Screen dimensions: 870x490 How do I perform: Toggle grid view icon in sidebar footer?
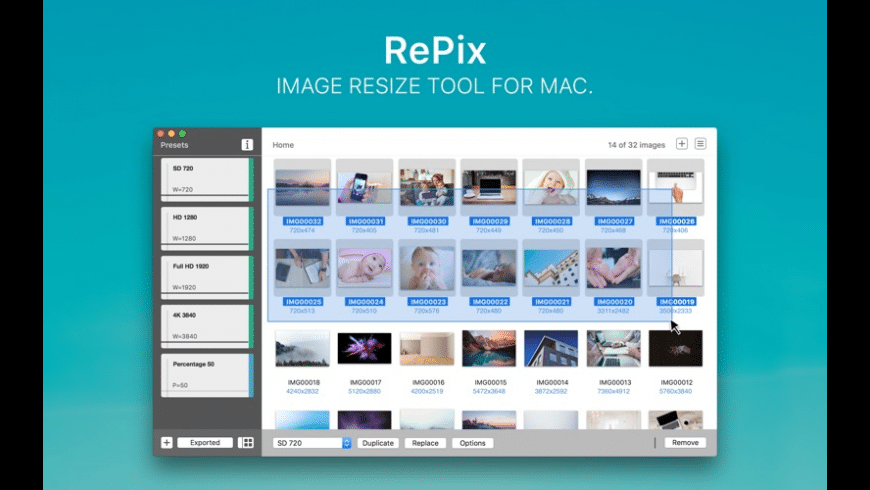246,442
